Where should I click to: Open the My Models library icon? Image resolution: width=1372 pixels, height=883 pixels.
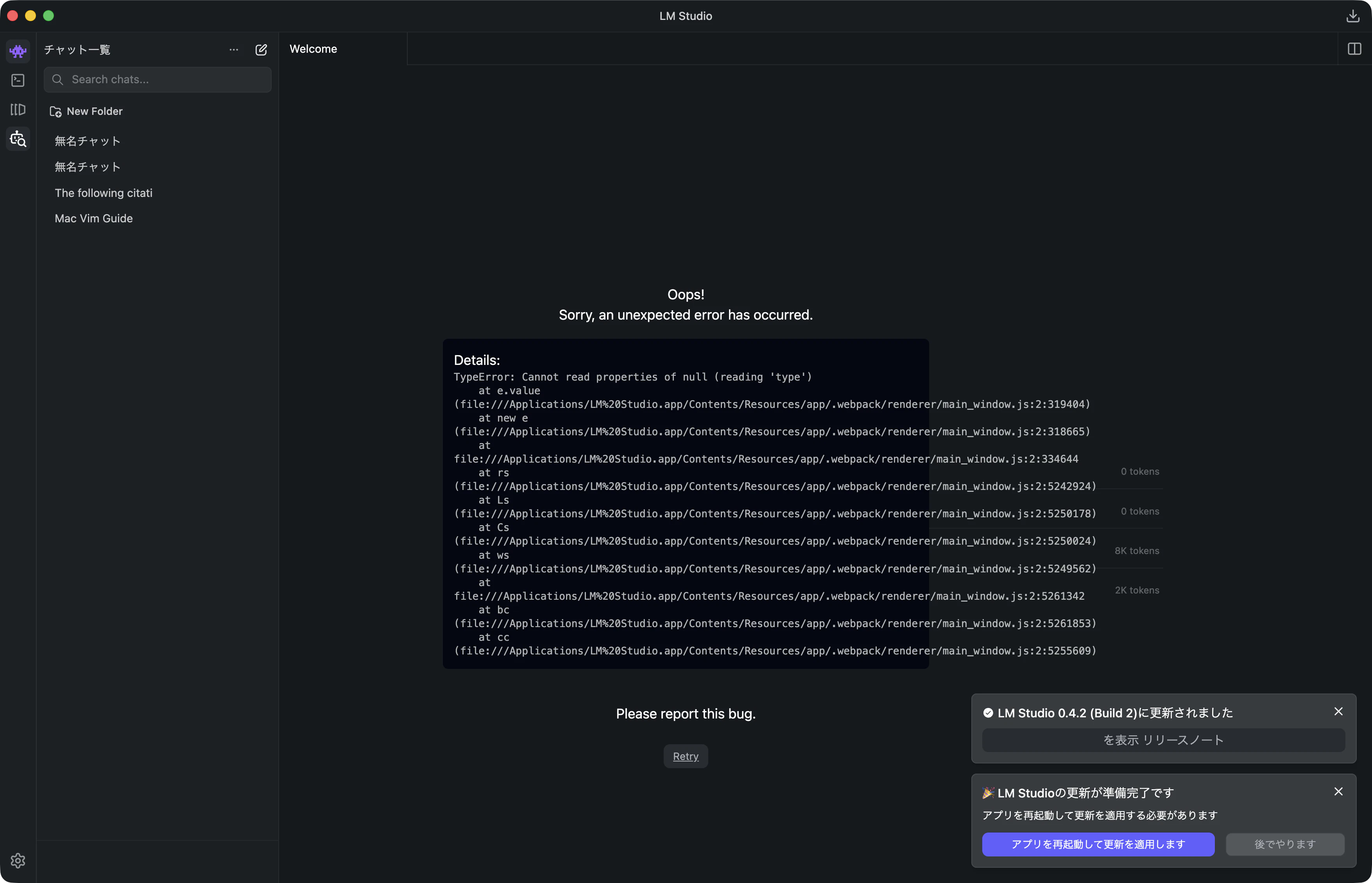18,109
